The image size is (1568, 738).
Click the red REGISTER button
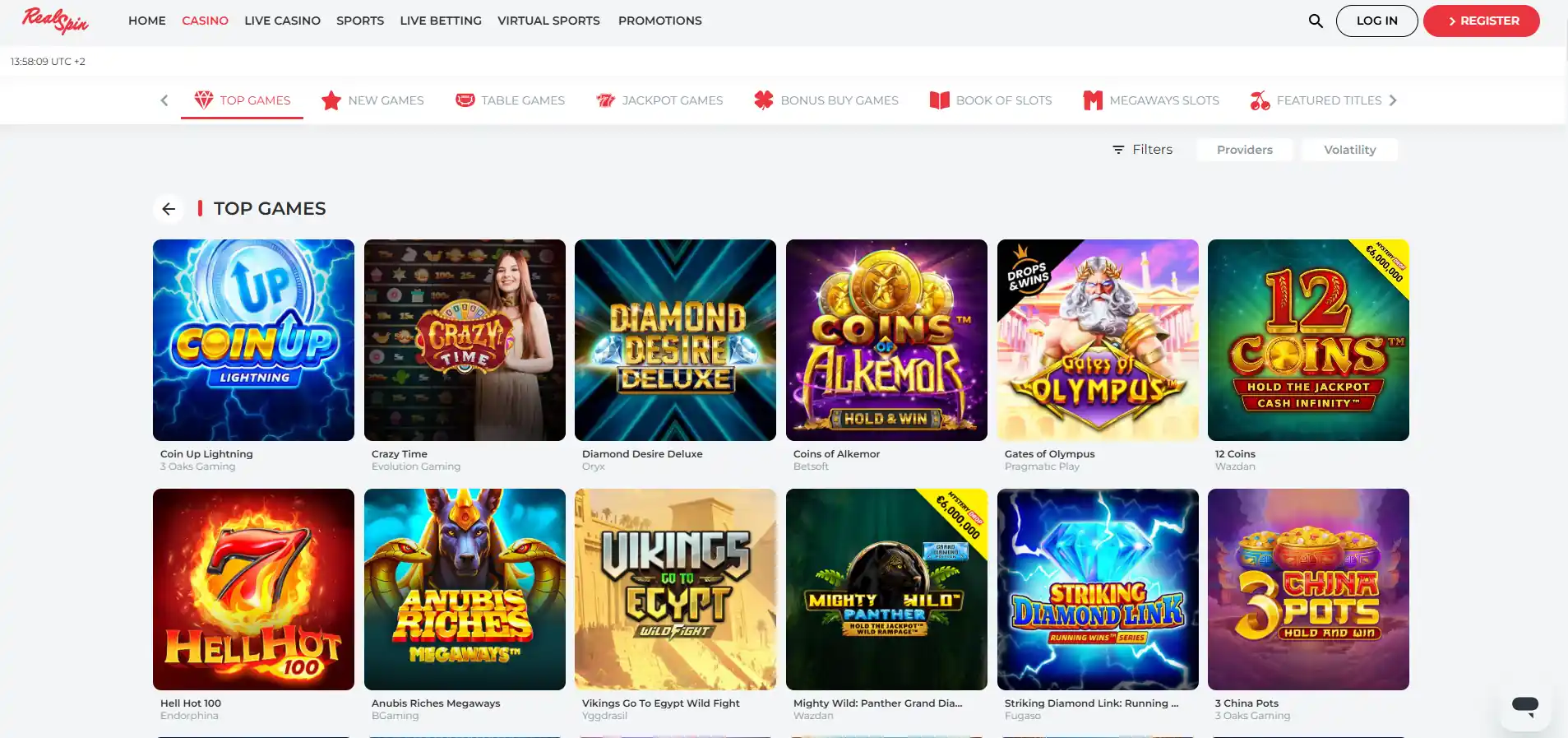(1482, 21)
